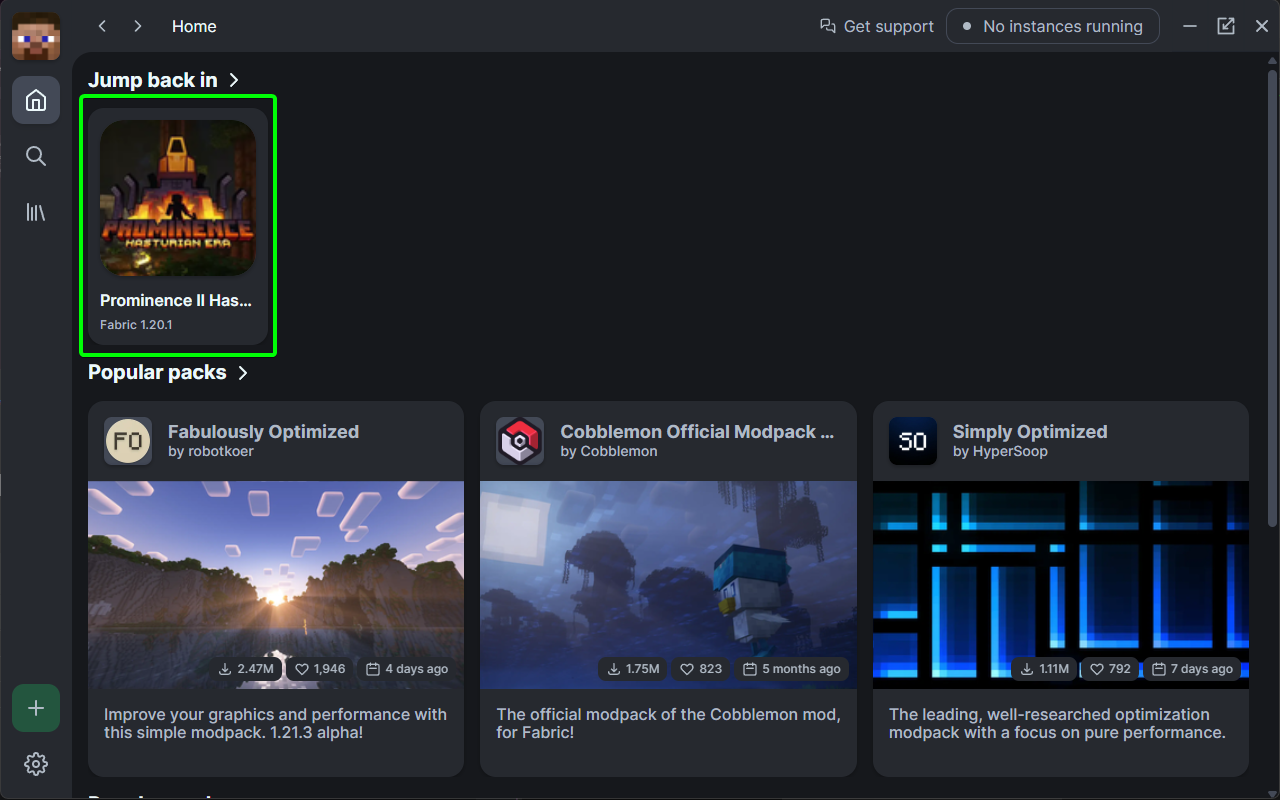
Task: Maximize the launcher window
Action: (1226, 26)
